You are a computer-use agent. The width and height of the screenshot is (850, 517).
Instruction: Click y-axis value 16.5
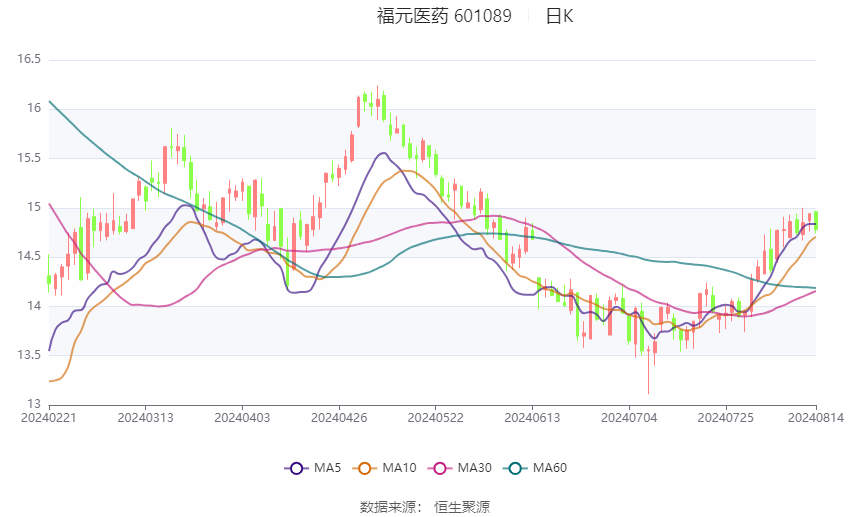(x=29, y=59)
